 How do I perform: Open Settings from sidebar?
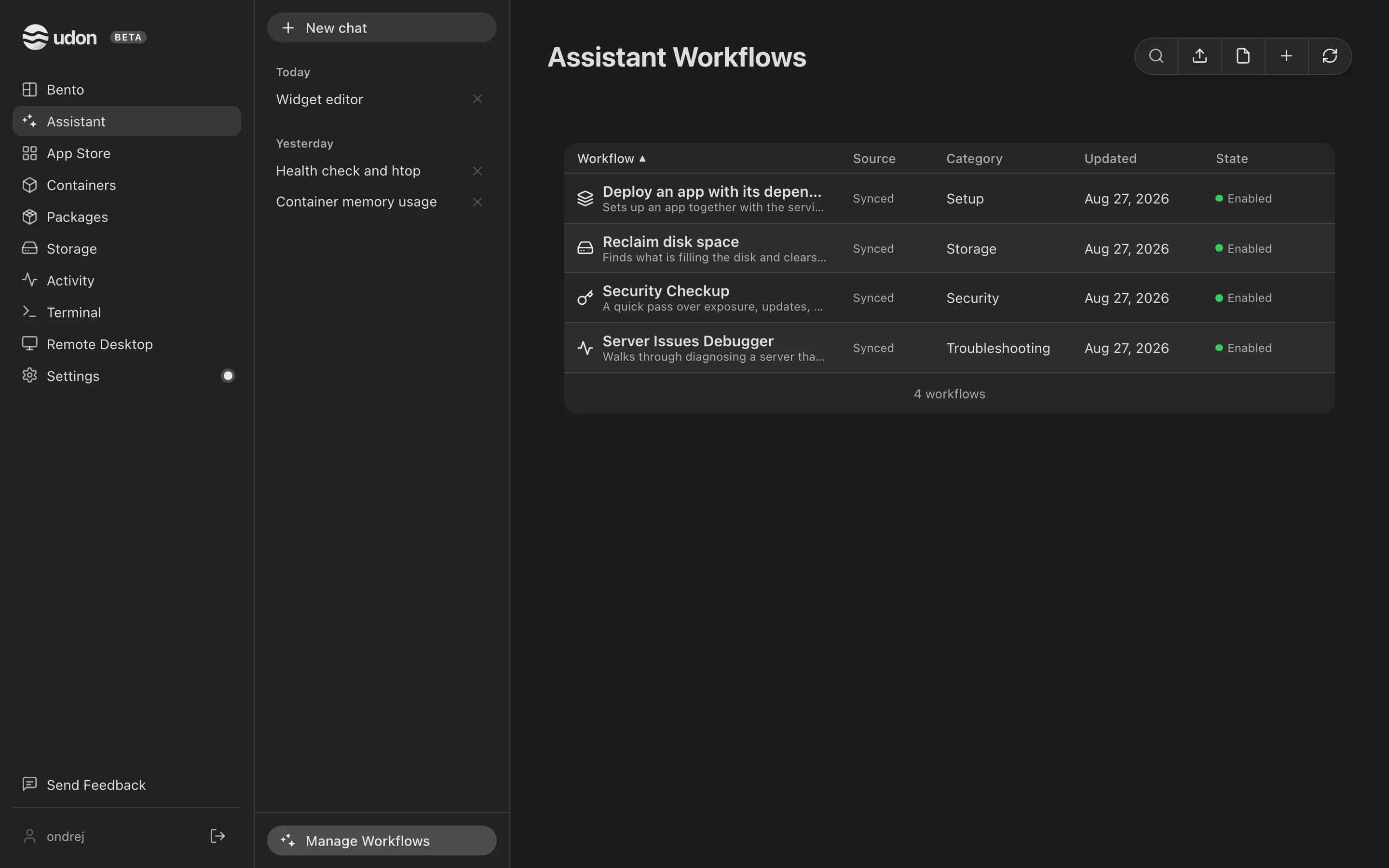[127, 376]
